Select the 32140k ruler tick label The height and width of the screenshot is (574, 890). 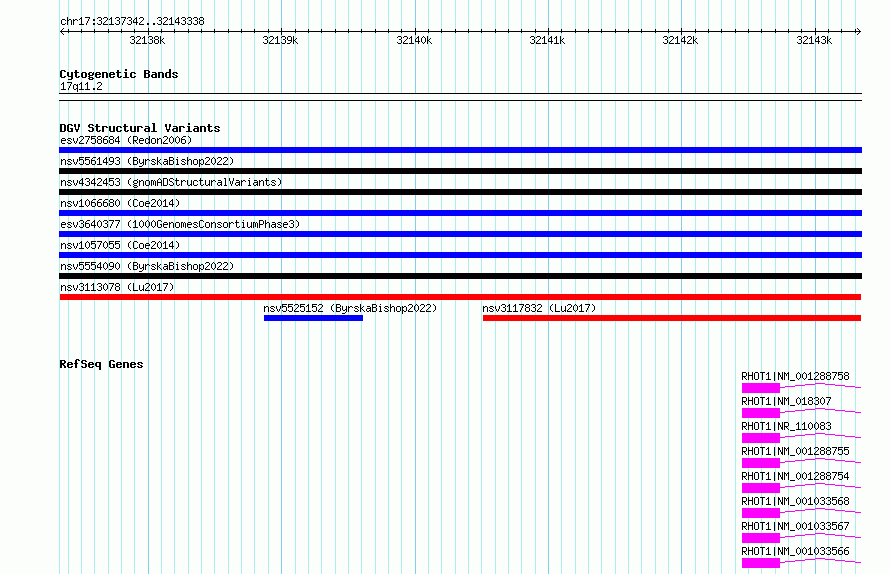pyautogui.click(x=414, y=40)
